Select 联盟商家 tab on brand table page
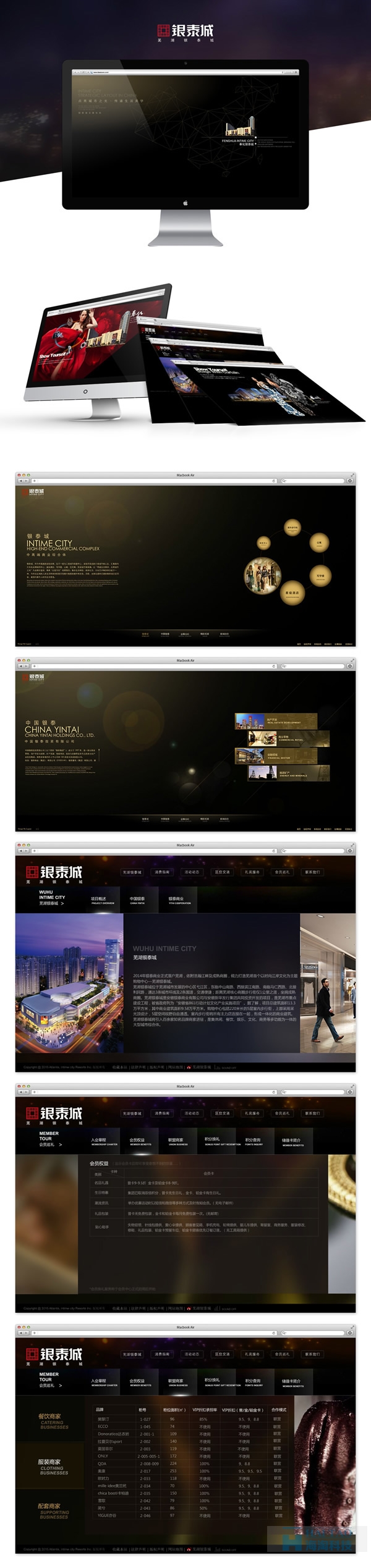Viewport: 371px width, 1568px height. coord(178,1383)
